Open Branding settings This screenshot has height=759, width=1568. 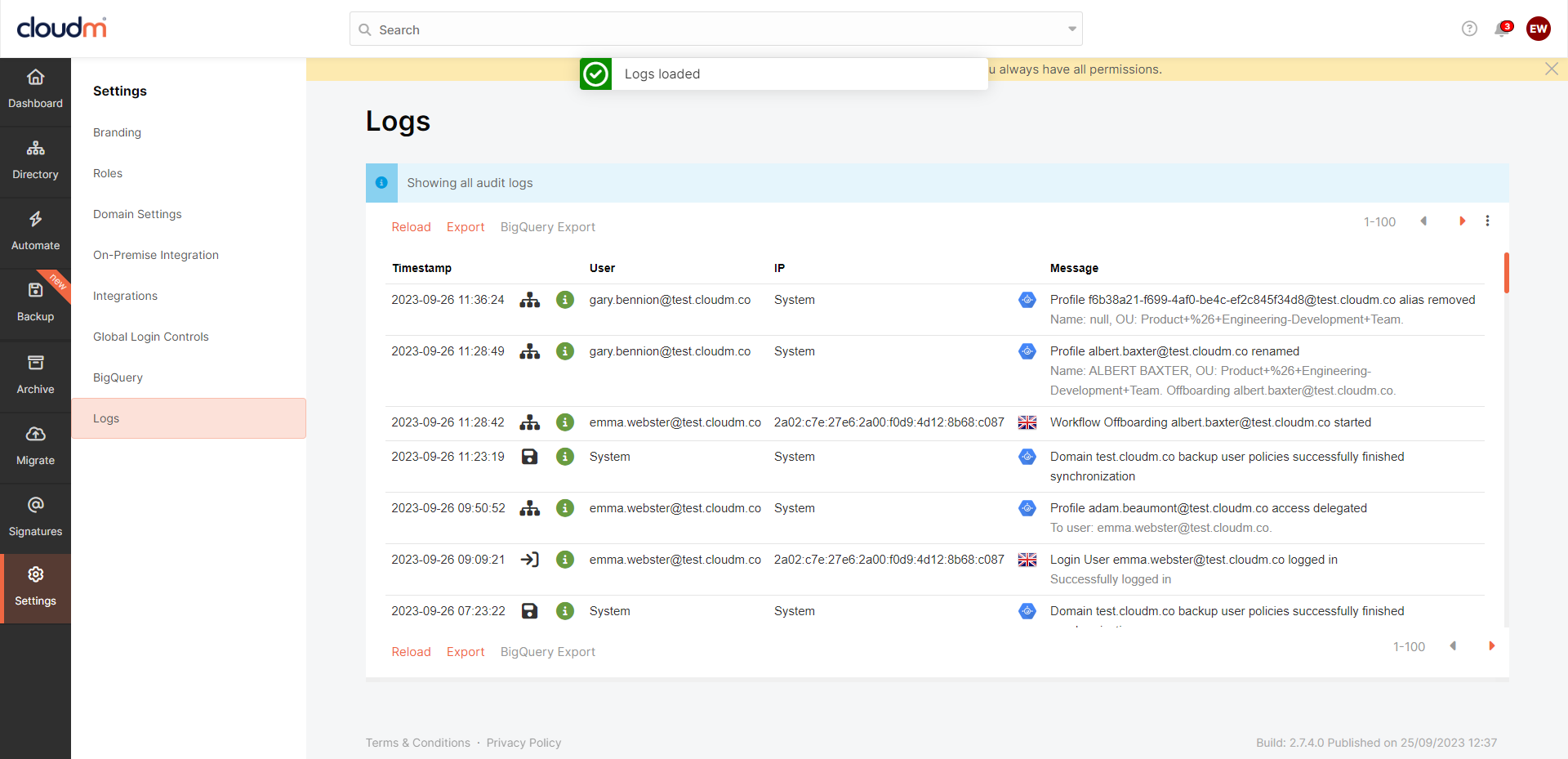[x=117, y=132]
